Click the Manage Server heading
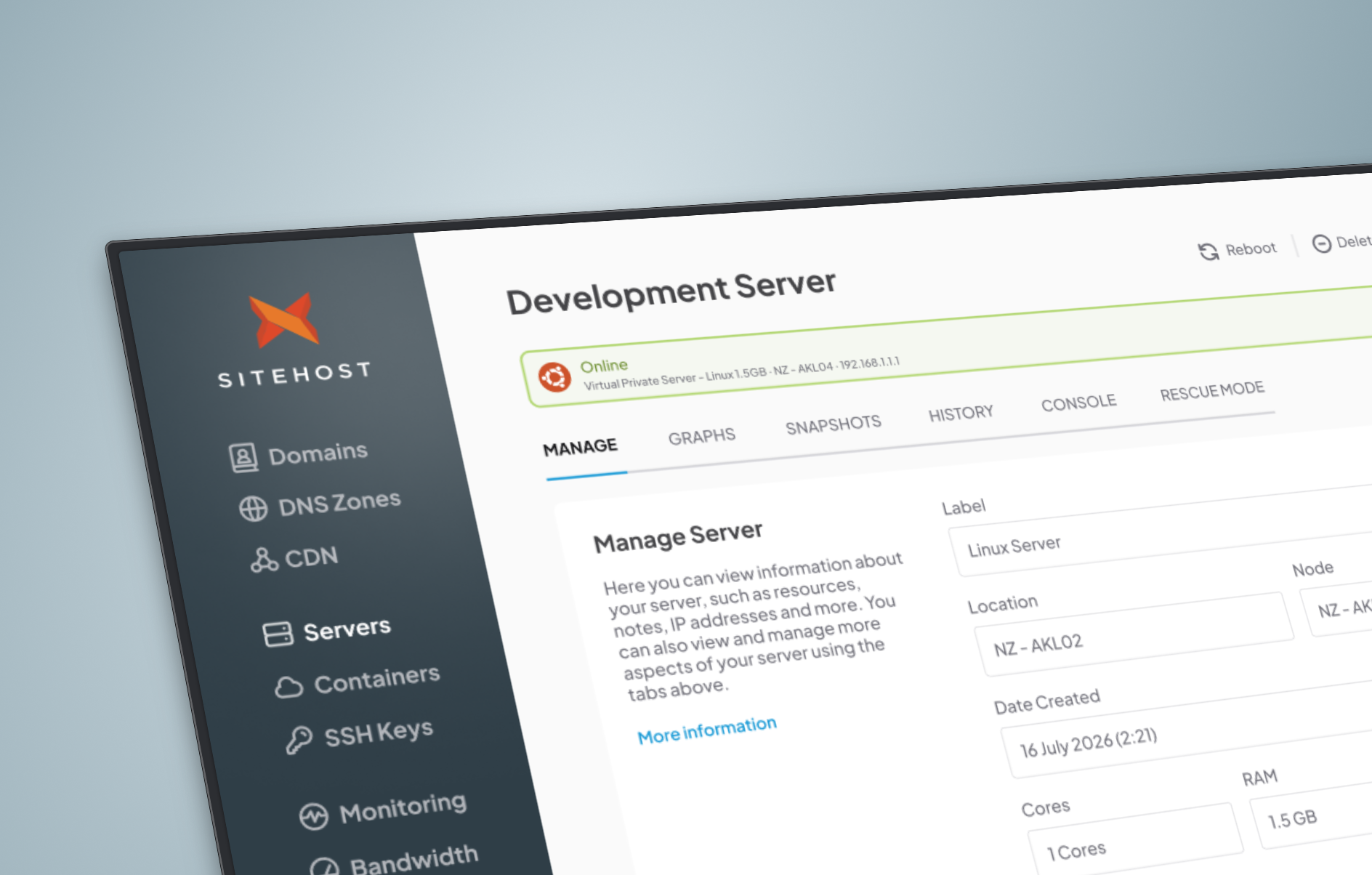1372x875 pixels. click(x=678, y=537)
